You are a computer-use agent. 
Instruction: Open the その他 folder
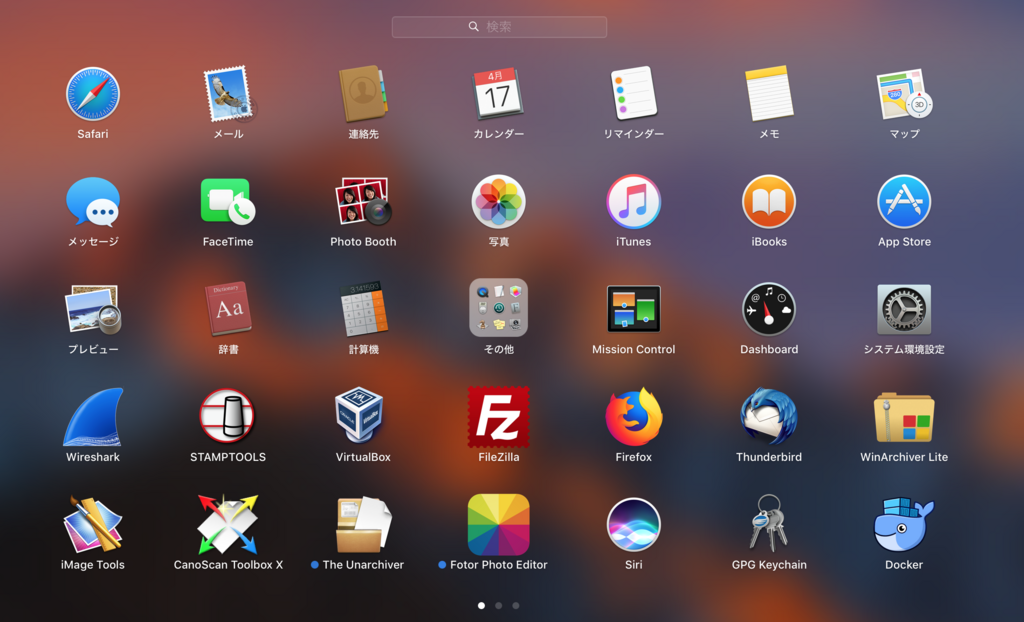tap(498, 308)
